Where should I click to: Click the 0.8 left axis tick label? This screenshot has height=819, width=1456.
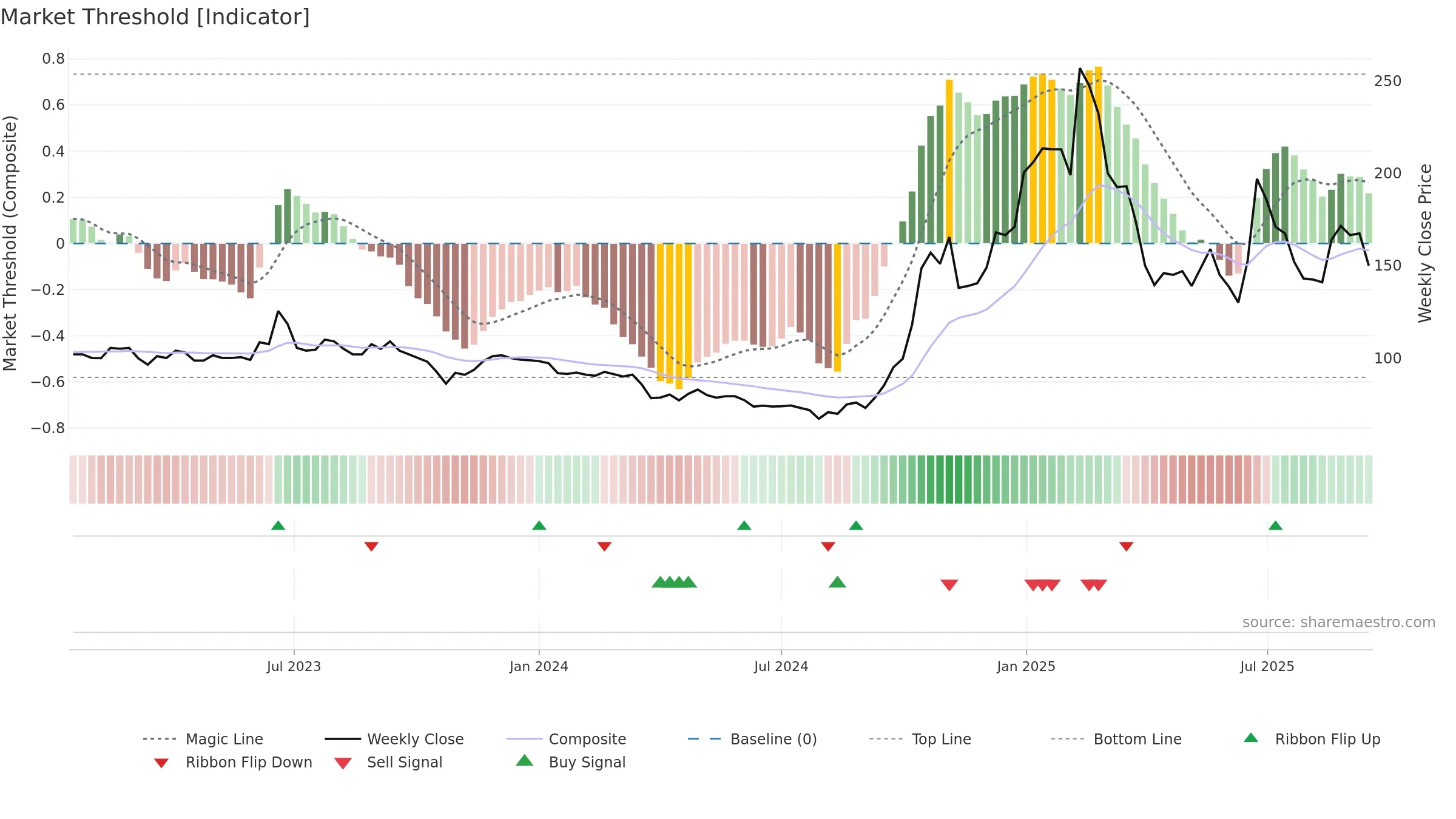point(53,59)
